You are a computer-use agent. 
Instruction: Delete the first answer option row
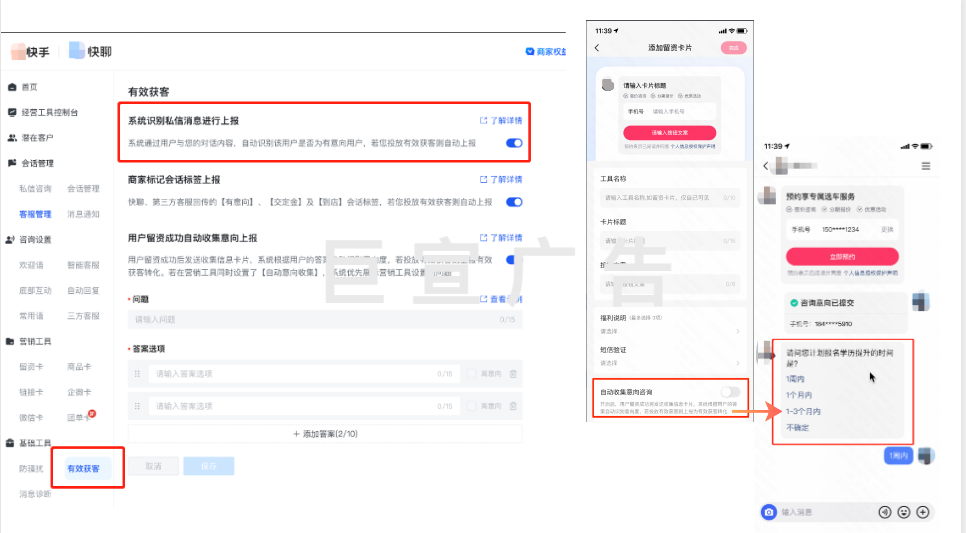513,373
